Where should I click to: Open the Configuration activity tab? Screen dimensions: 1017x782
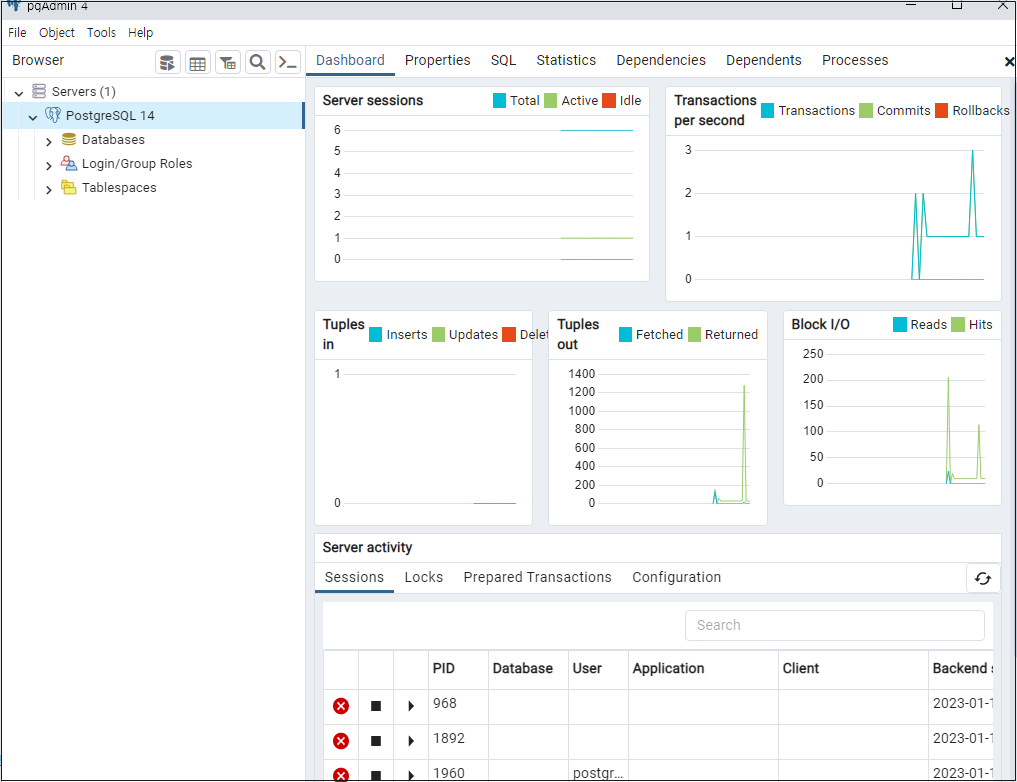click(676, 577)
